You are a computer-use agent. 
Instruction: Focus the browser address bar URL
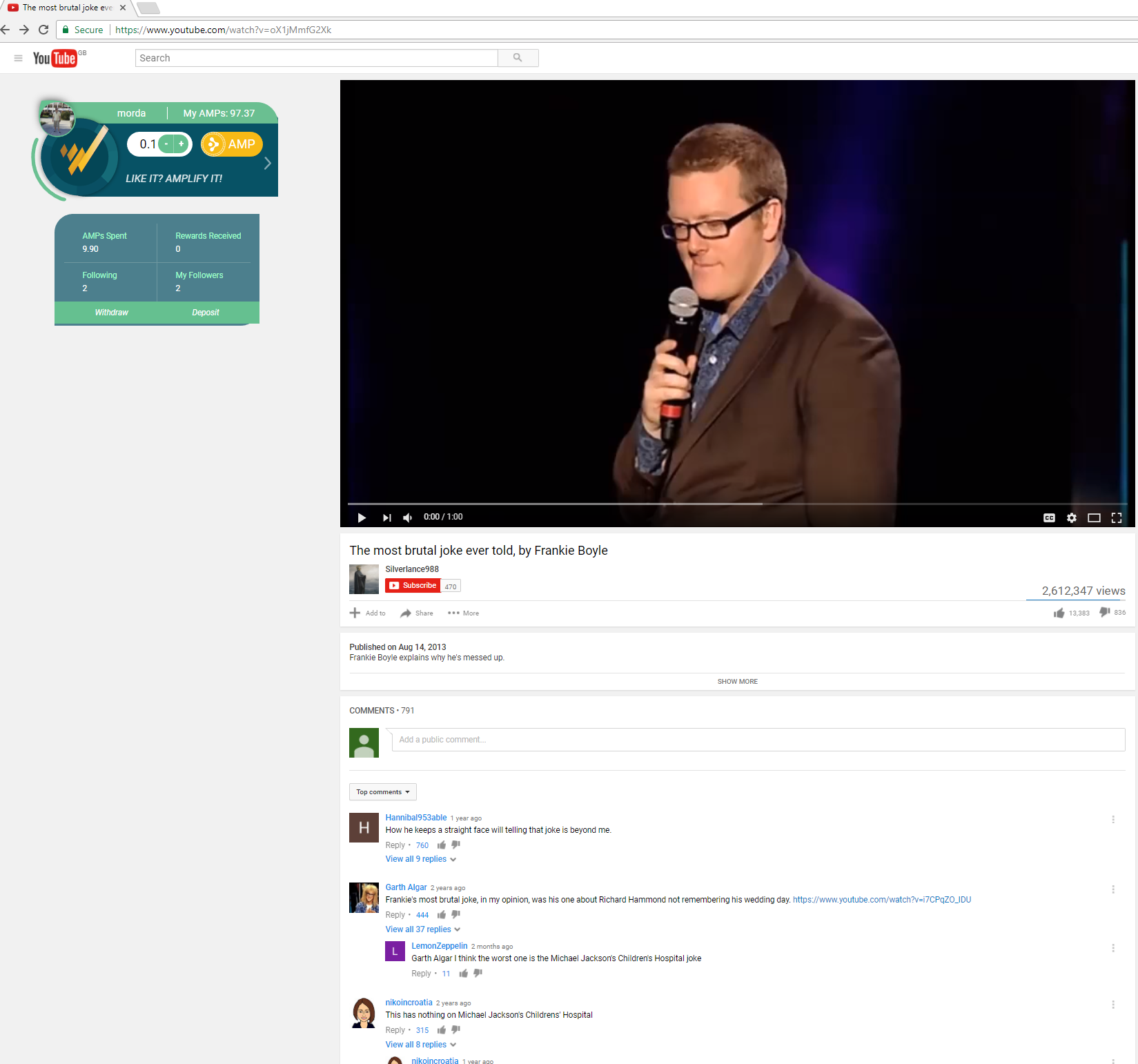pos(224,30)
